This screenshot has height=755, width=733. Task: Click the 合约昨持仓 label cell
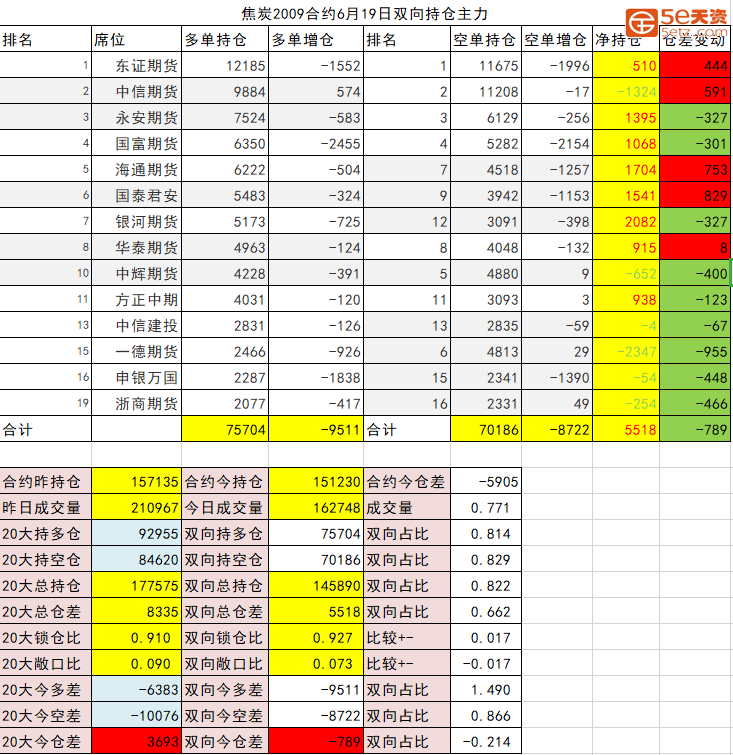coord(45,481)
